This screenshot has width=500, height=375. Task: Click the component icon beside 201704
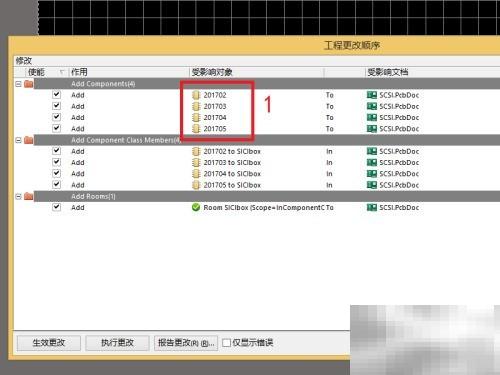point(196,117)
